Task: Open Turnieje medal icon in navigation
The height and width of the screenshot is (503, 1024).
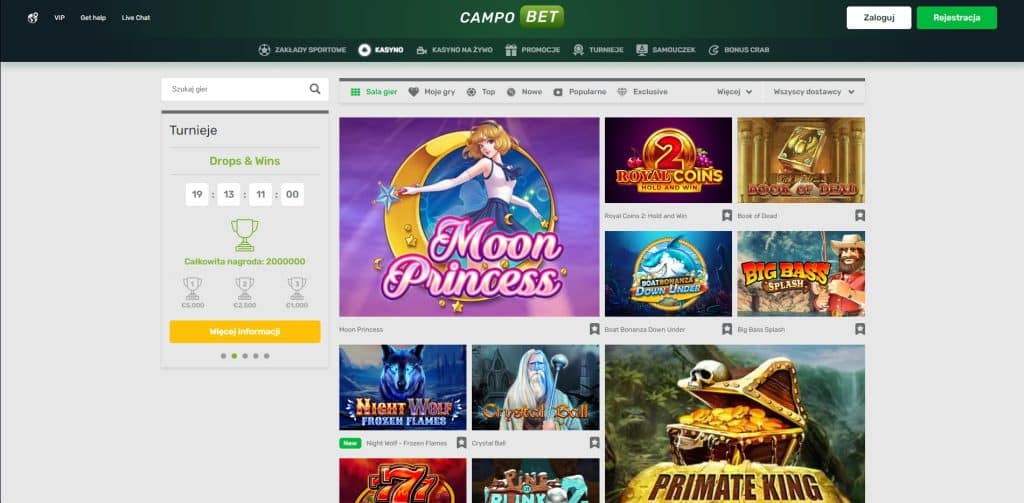Action: point(578,50)
